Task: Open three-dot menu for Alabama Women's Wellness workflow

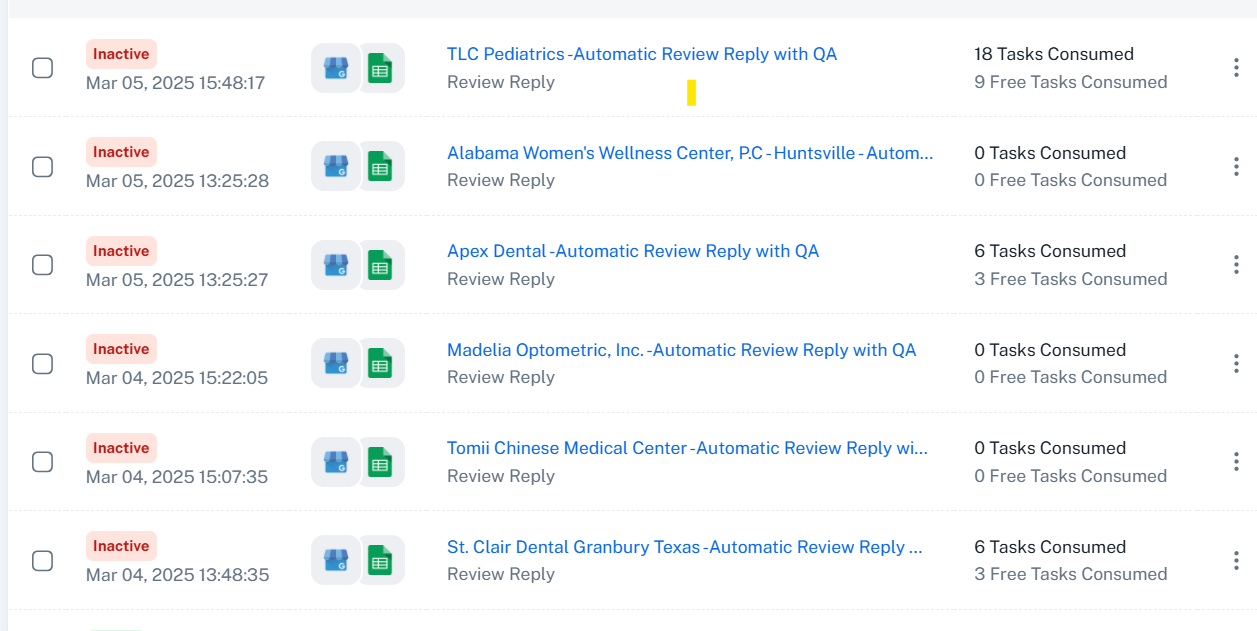Action: pos(1237,166)
